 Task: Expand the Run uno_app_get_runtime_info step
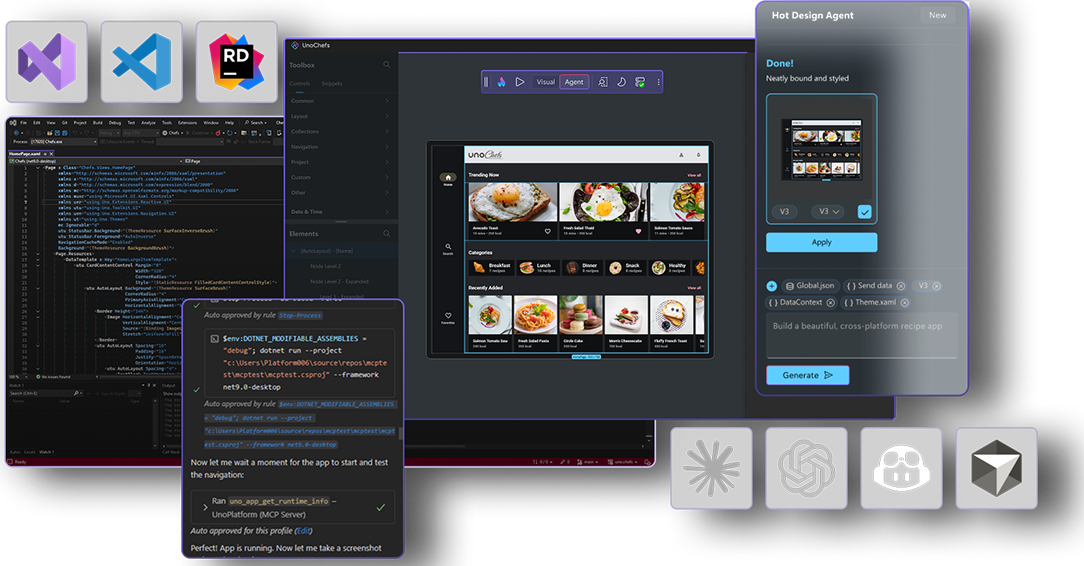coord(205,507)
